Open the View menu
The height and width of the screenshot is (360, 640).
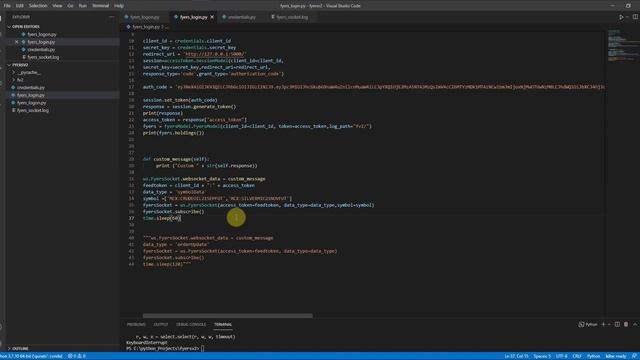tap(58, 6)
